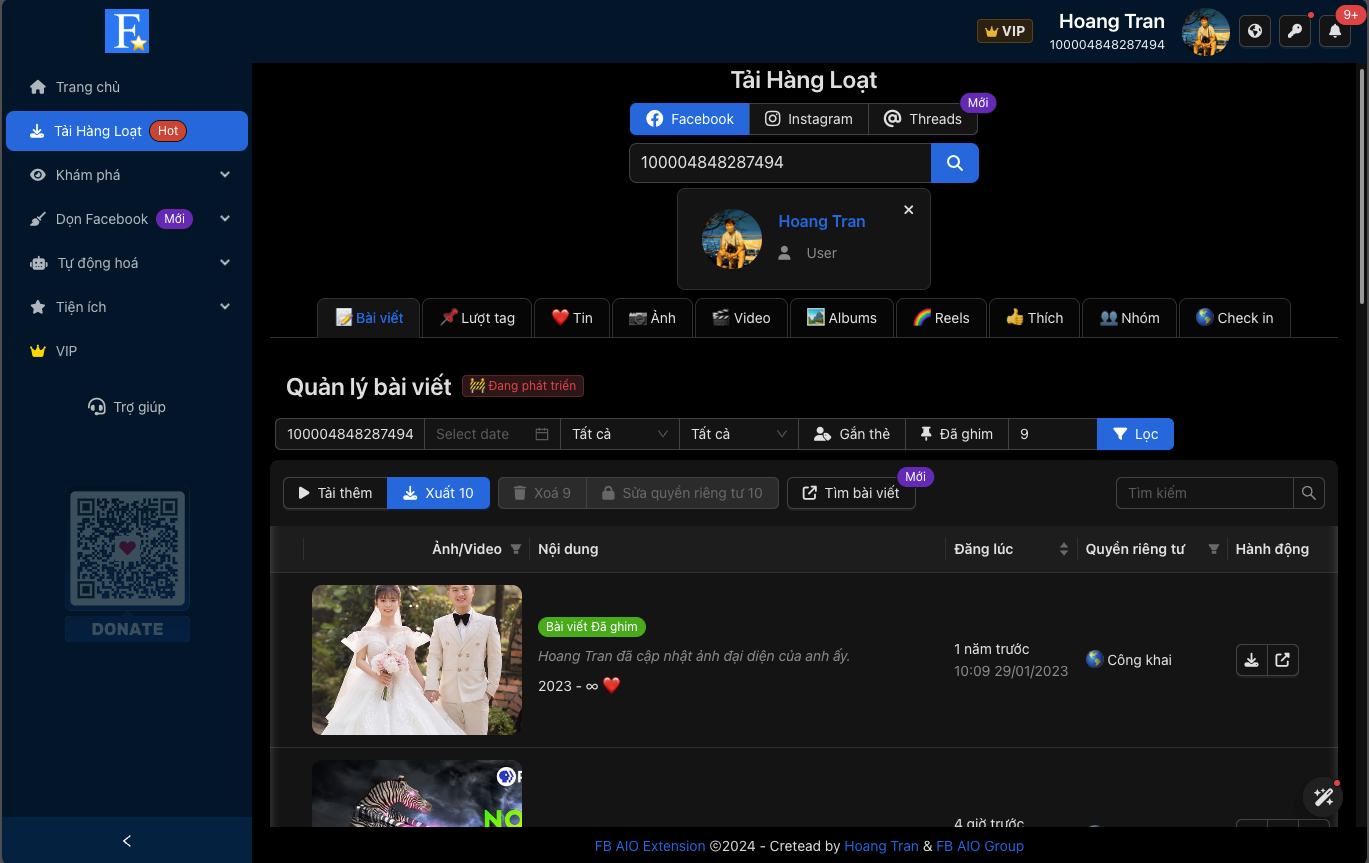This screenshot has height=863, width=1369.
Task: Open the notifications bell icon
Action: point(1334,31)
